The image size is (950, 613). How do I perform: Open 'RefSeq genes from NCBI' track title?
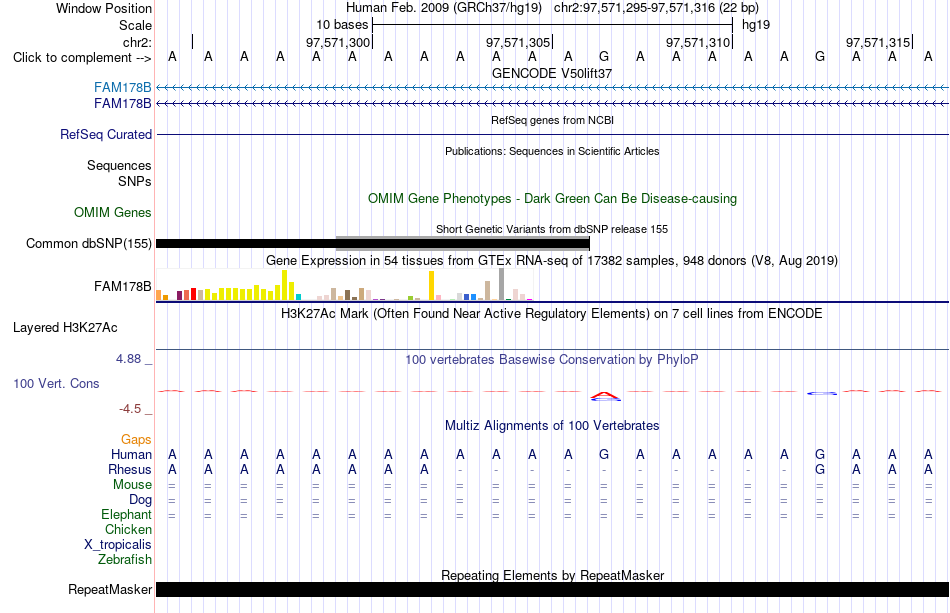552,120
